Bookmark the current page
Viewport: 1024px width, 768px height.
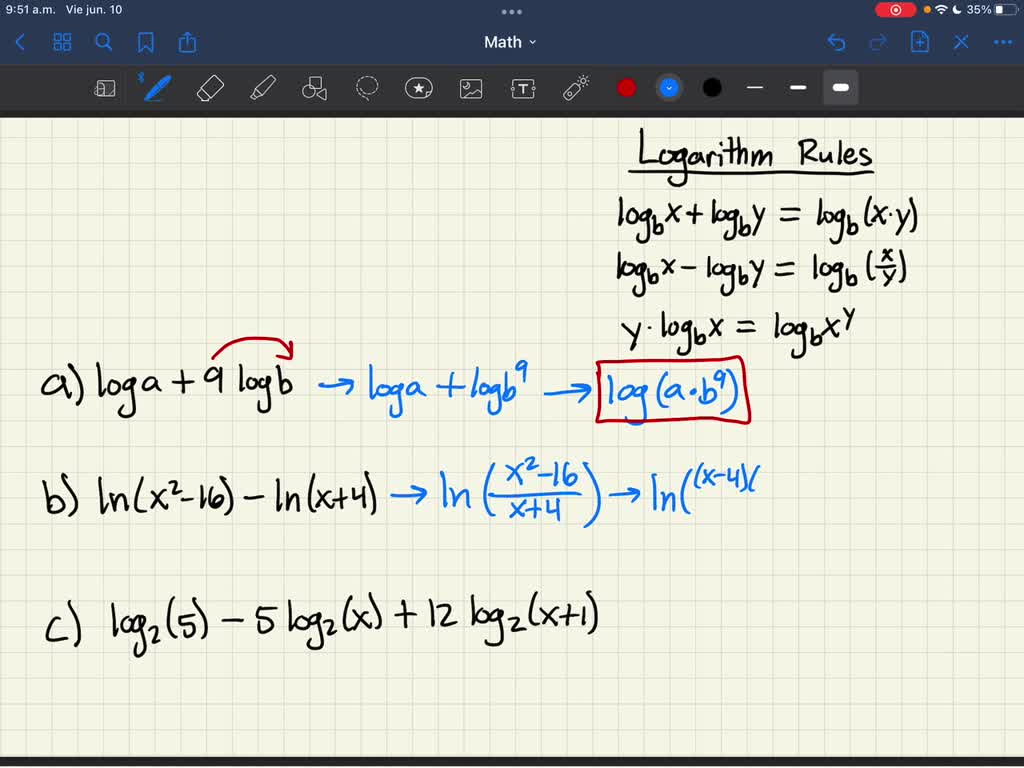click(x=146, y=42)
